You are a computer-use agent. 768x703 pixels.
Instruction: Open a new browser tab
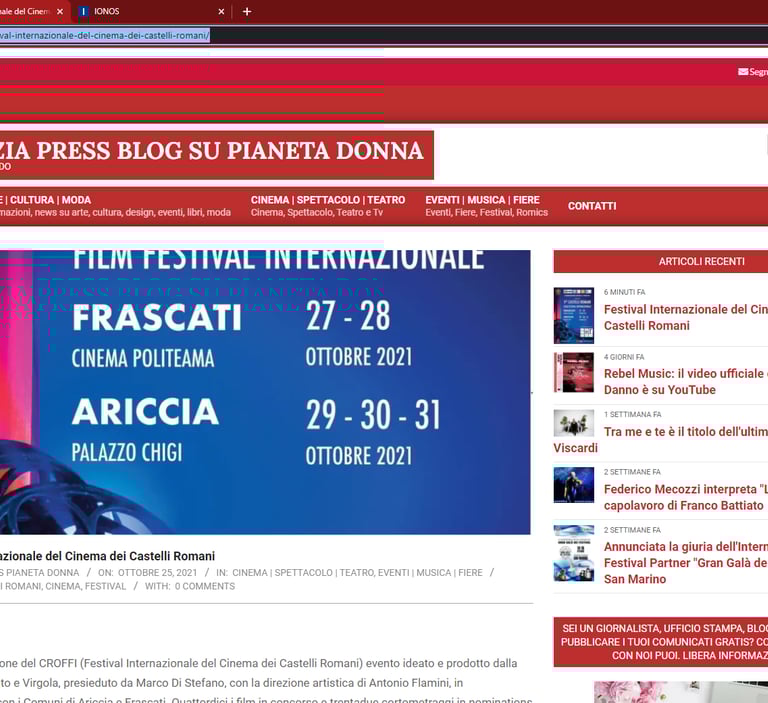coord(247,11)
